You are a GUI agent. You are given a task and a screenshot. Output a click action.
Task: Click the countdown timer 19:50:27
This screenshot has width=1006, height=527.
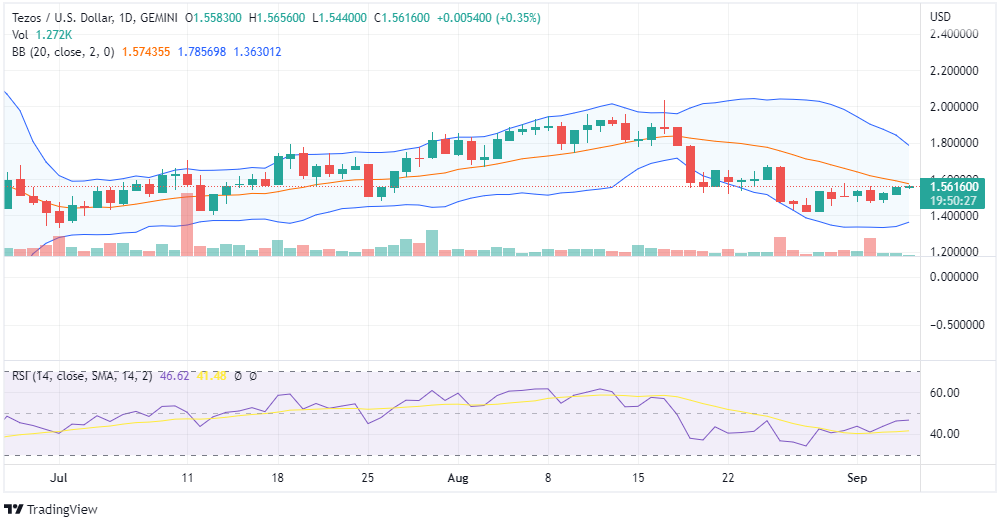[954, 200]
